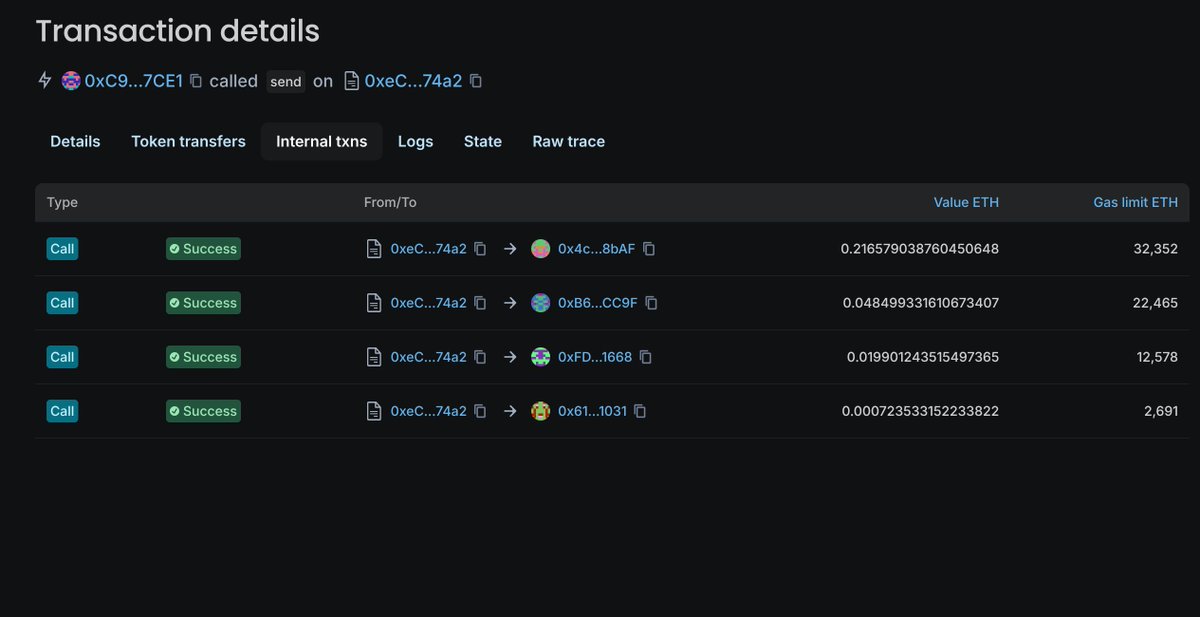Select the value 0.000723533152233822
This screenshot has height=617, width=1200.
point(920,411)
